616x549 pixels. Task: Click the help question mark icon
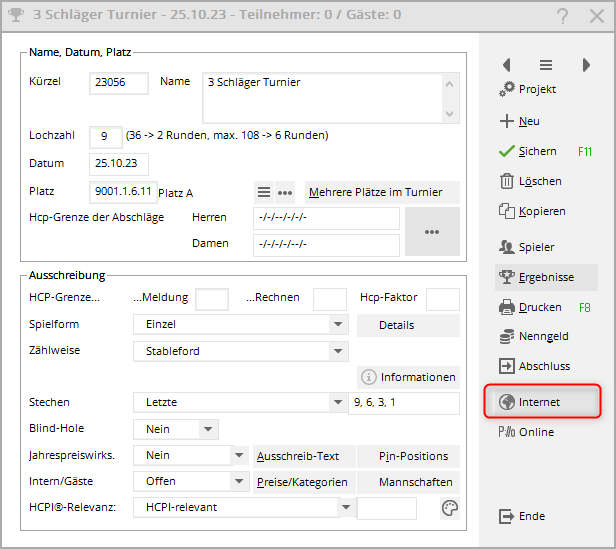563,15
